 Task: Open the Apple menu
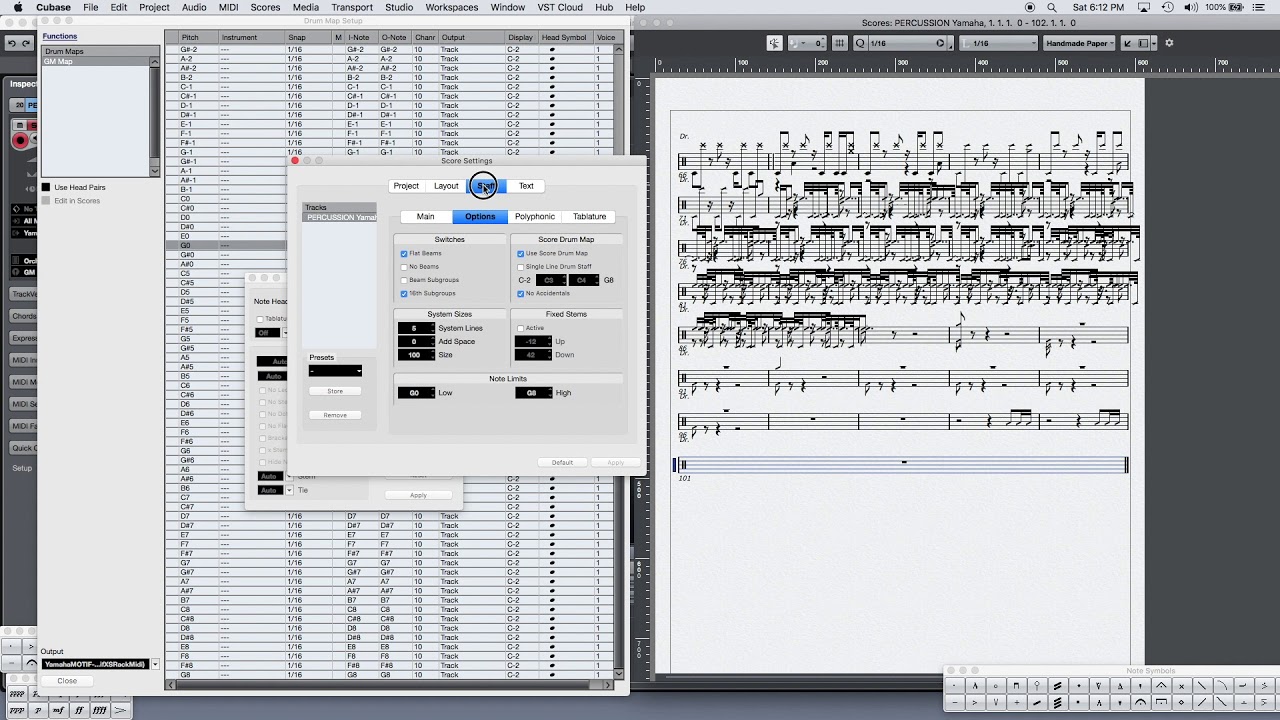(x=18, y=7)
